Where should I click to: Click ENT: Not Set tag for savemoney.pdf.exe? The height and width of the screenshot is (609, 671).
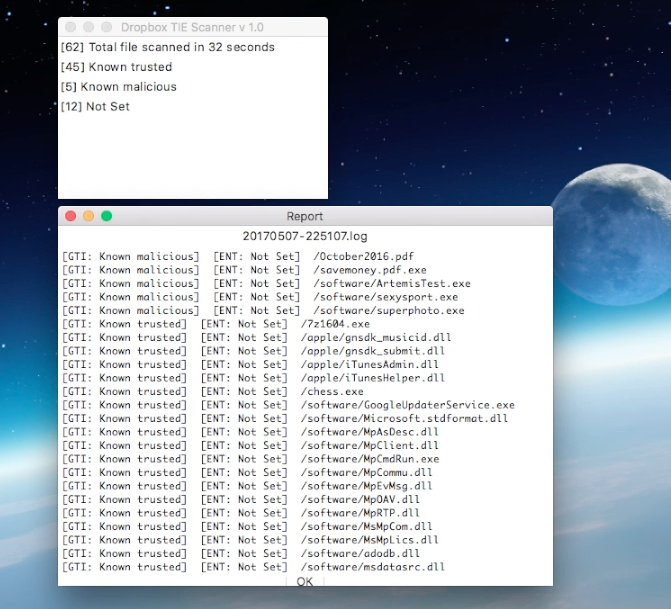(x=257, y=270)
